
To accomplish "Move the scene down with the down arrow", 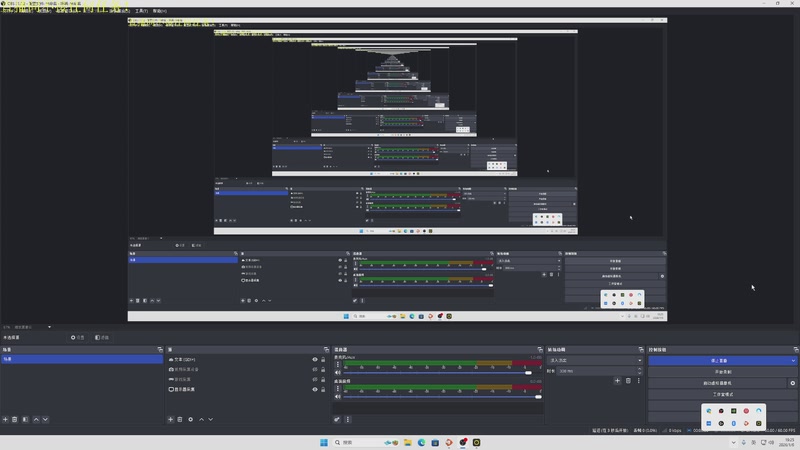I will [45, 419].
